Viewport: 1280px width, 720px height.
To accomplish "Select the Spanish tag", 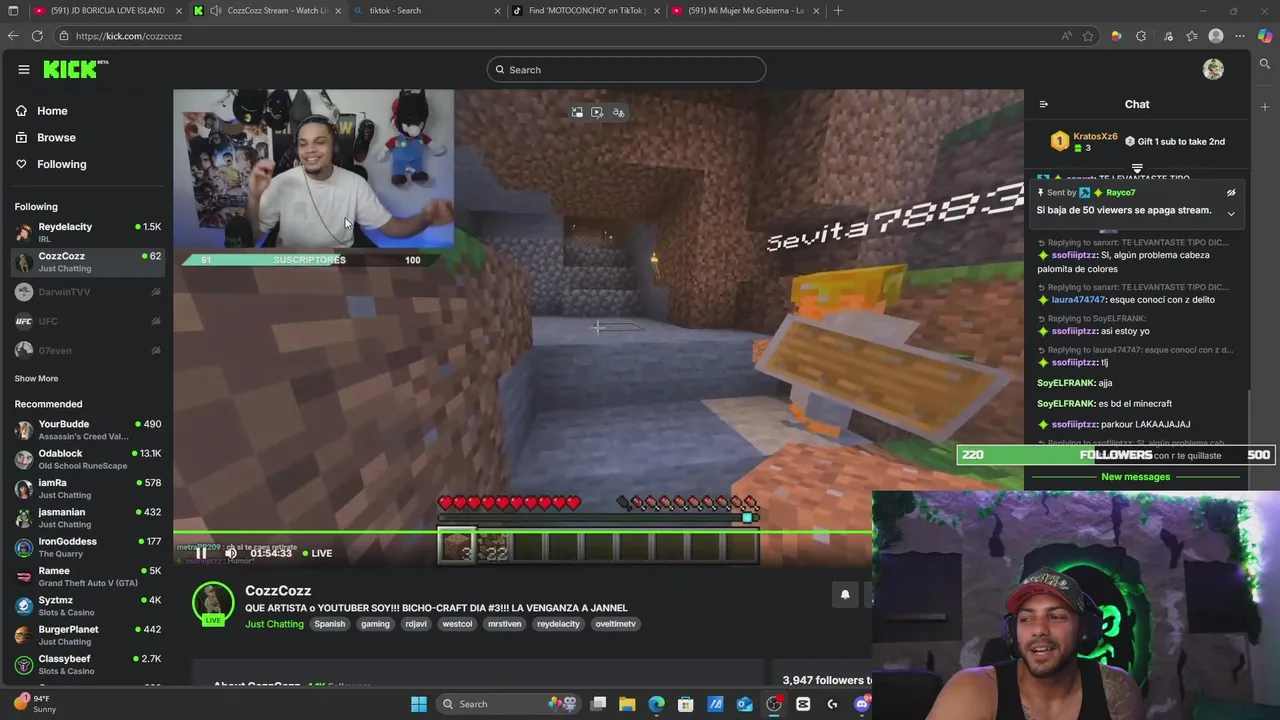I will pos(329,624).
